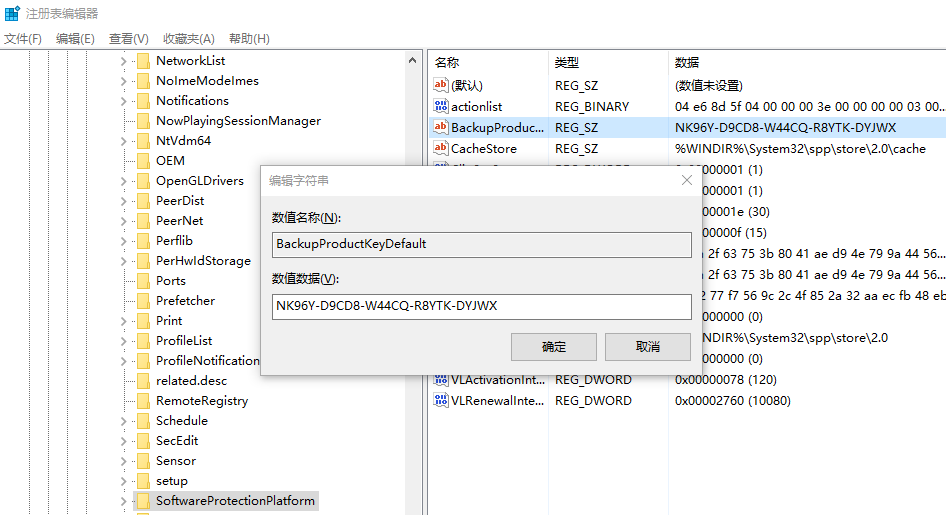Expand the Schedule tree node
This screenshot has width=946, height=515.
coord(123,421)
